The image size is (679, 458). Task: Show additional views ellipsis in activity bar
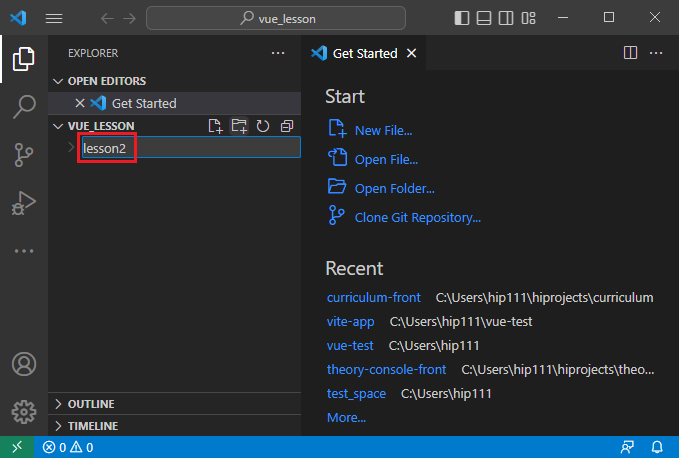[24, 251]
